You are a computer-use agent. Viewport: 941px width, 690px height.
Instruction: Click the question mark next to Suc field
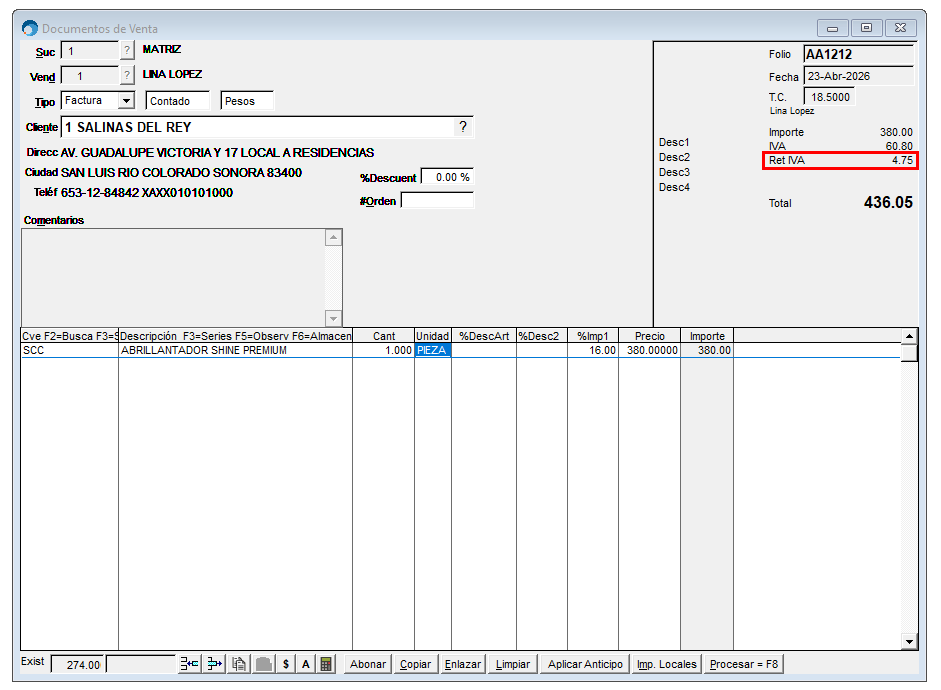(127, 51)
